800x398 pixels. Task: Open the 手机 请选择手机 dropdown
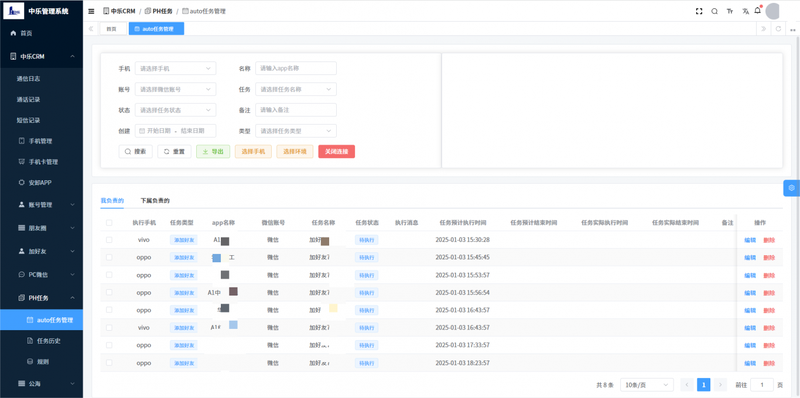tap(176, 68)
